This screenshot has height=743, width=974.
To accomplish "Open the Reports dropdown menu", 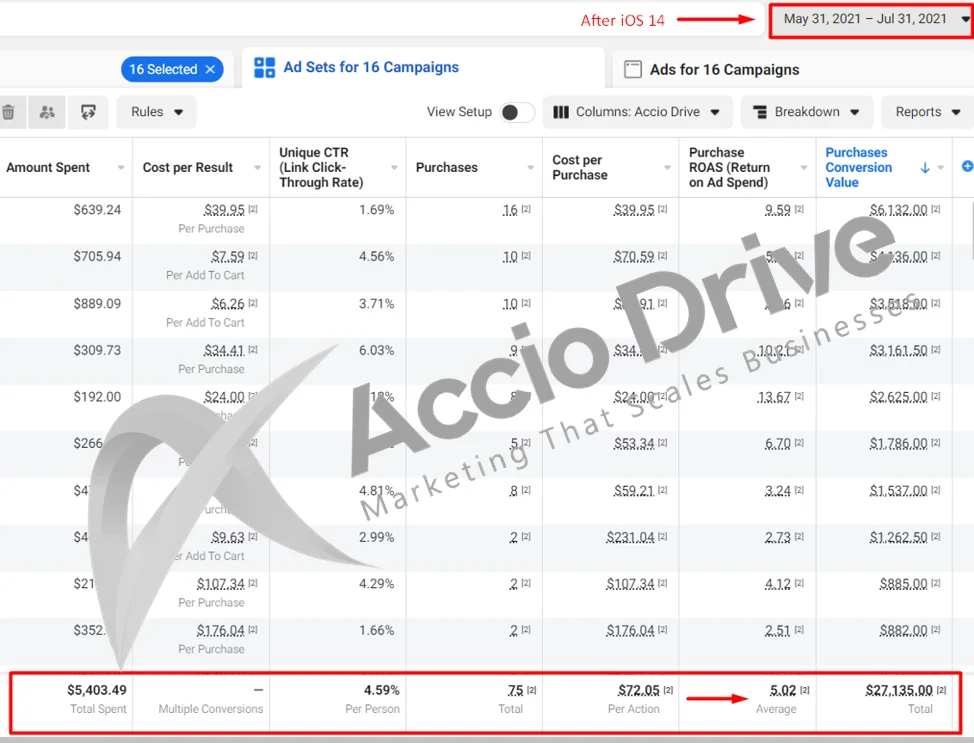I will coord(927,112).
